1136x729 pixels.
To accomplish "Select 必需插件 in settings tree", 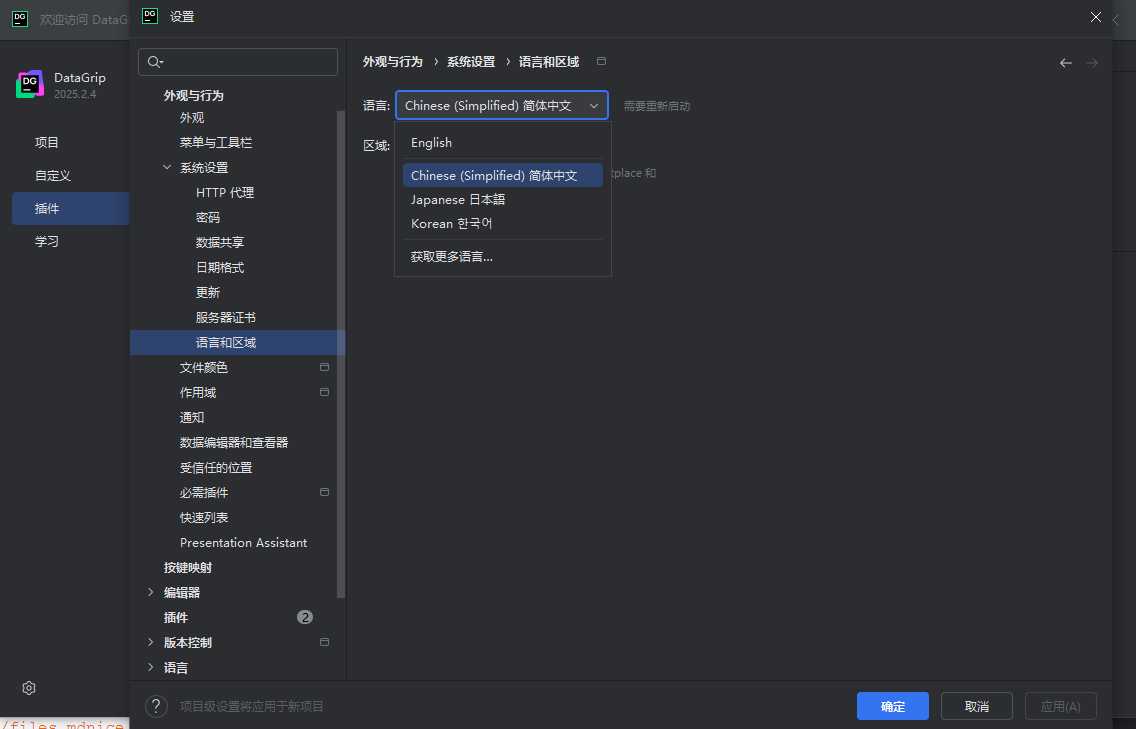I will (204, 493).
